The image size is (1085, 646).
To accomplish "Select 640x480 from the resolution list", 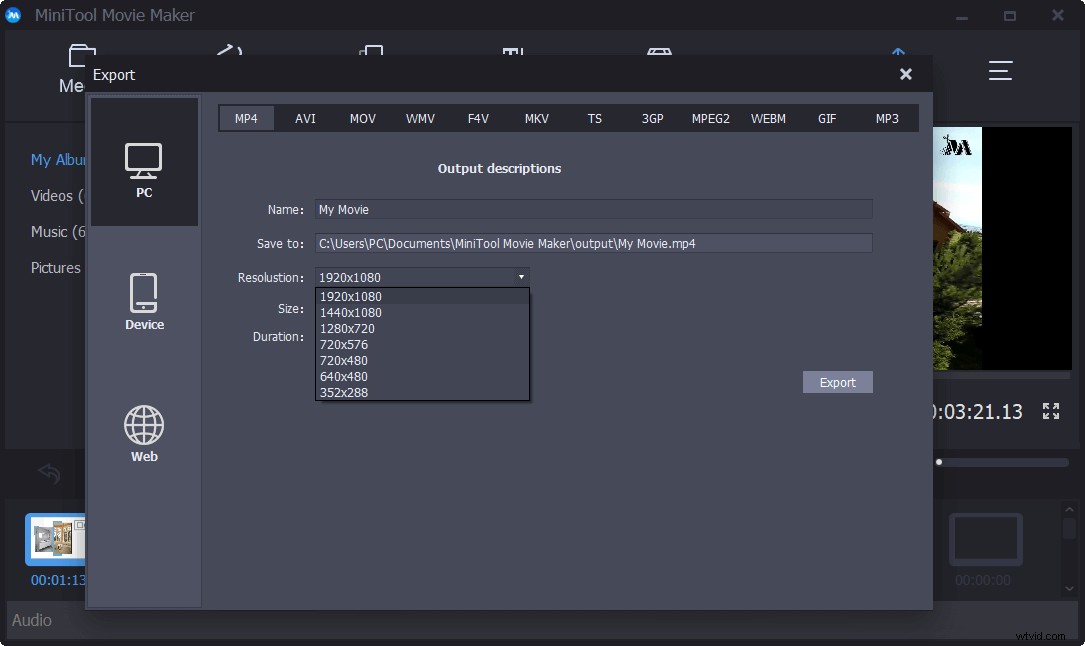I will coord(344,376).
